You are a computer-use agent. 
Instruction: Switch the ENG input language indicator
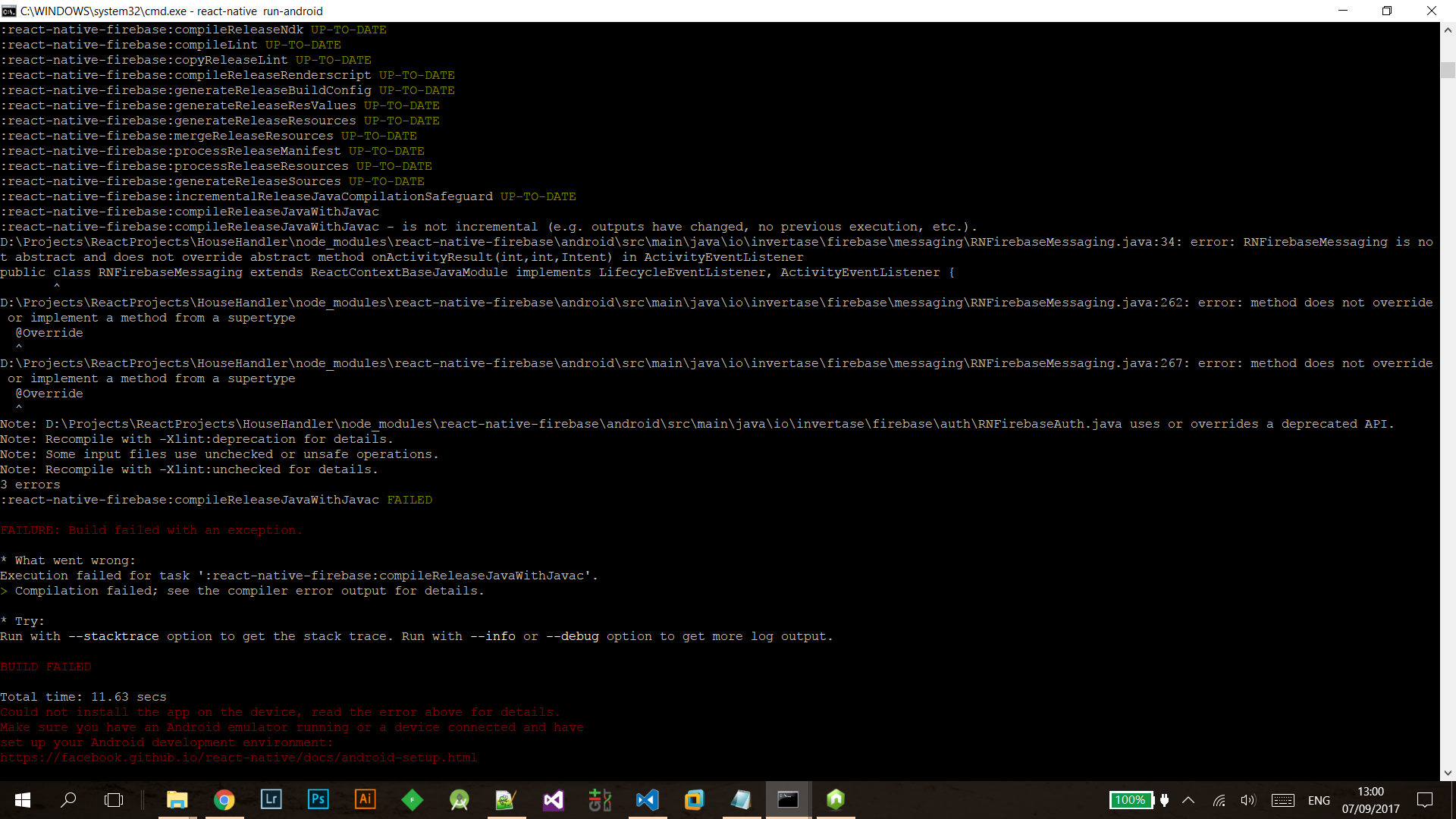pos(1319,800)
